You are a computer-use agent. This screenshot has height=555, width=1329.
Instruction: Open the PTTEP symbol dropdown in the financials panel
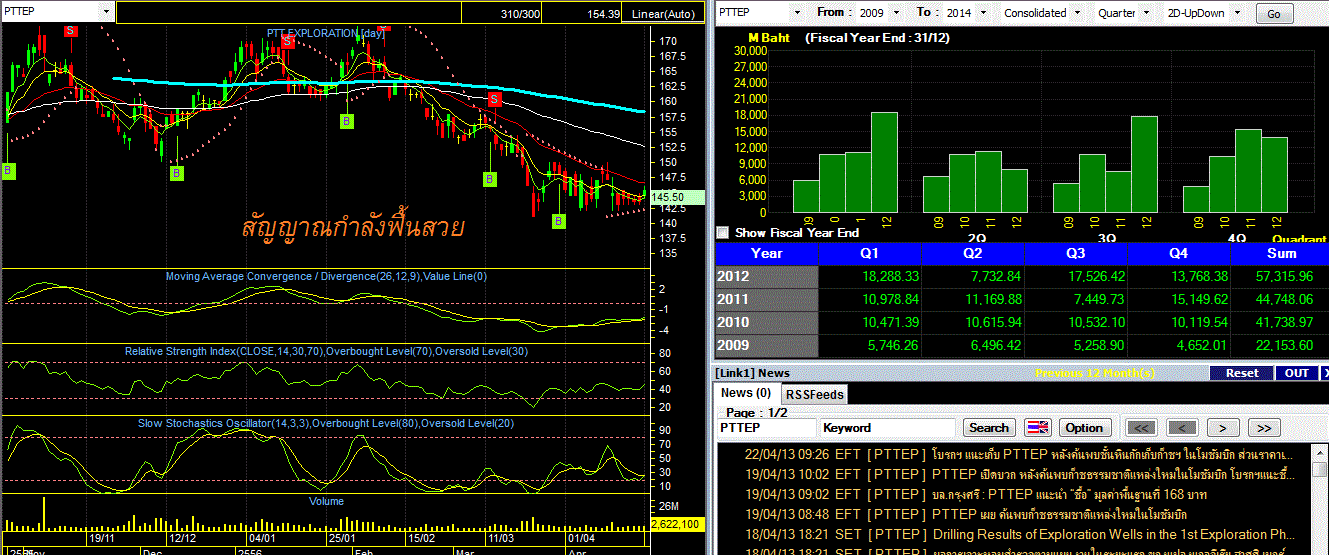796,13
